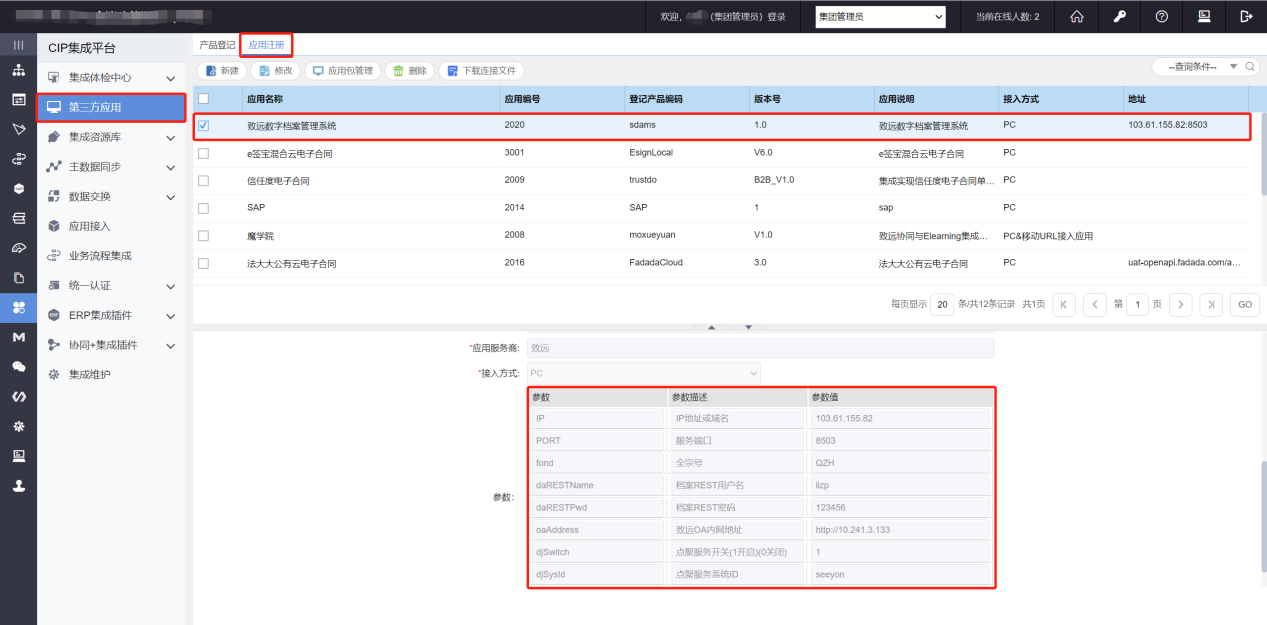Click the search magnifier icon
This screenshot has height=625, width=1267.
[1250, 67]
